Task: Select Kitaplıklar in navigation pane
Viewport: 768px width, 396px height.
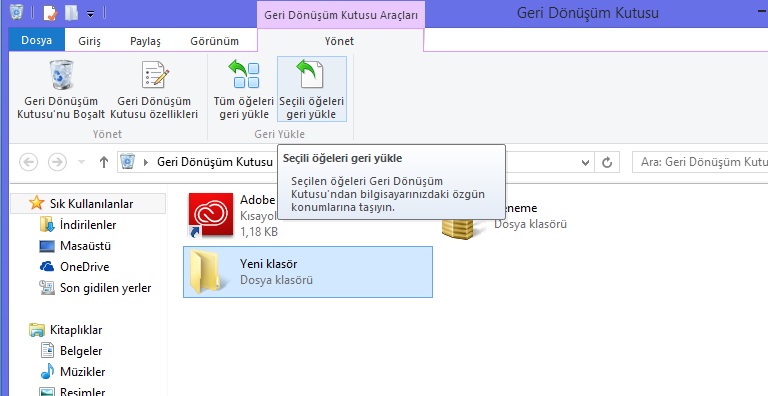Action: pos(76,330)
